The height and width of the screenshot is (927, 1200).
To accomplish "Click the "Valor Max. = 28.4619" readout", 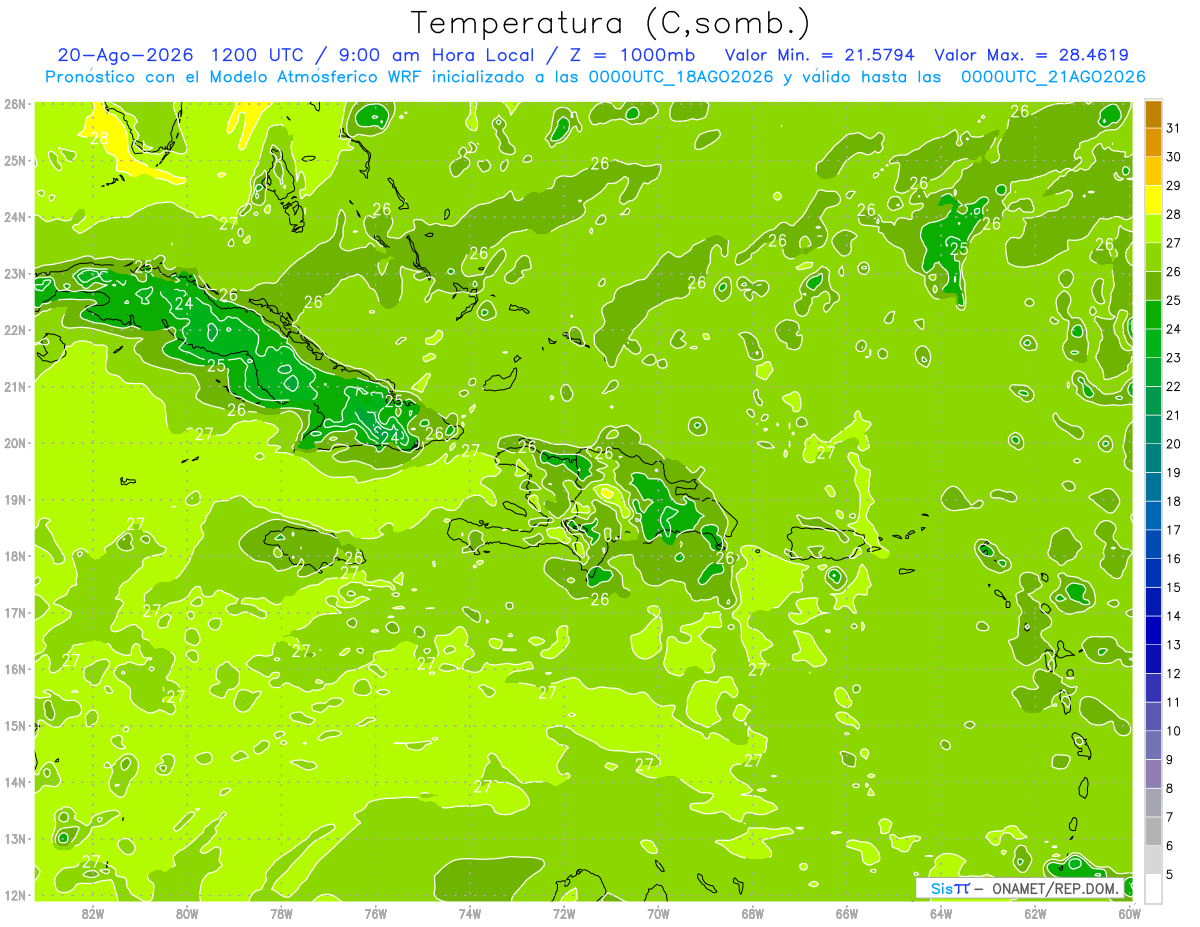I will 1031,56.
